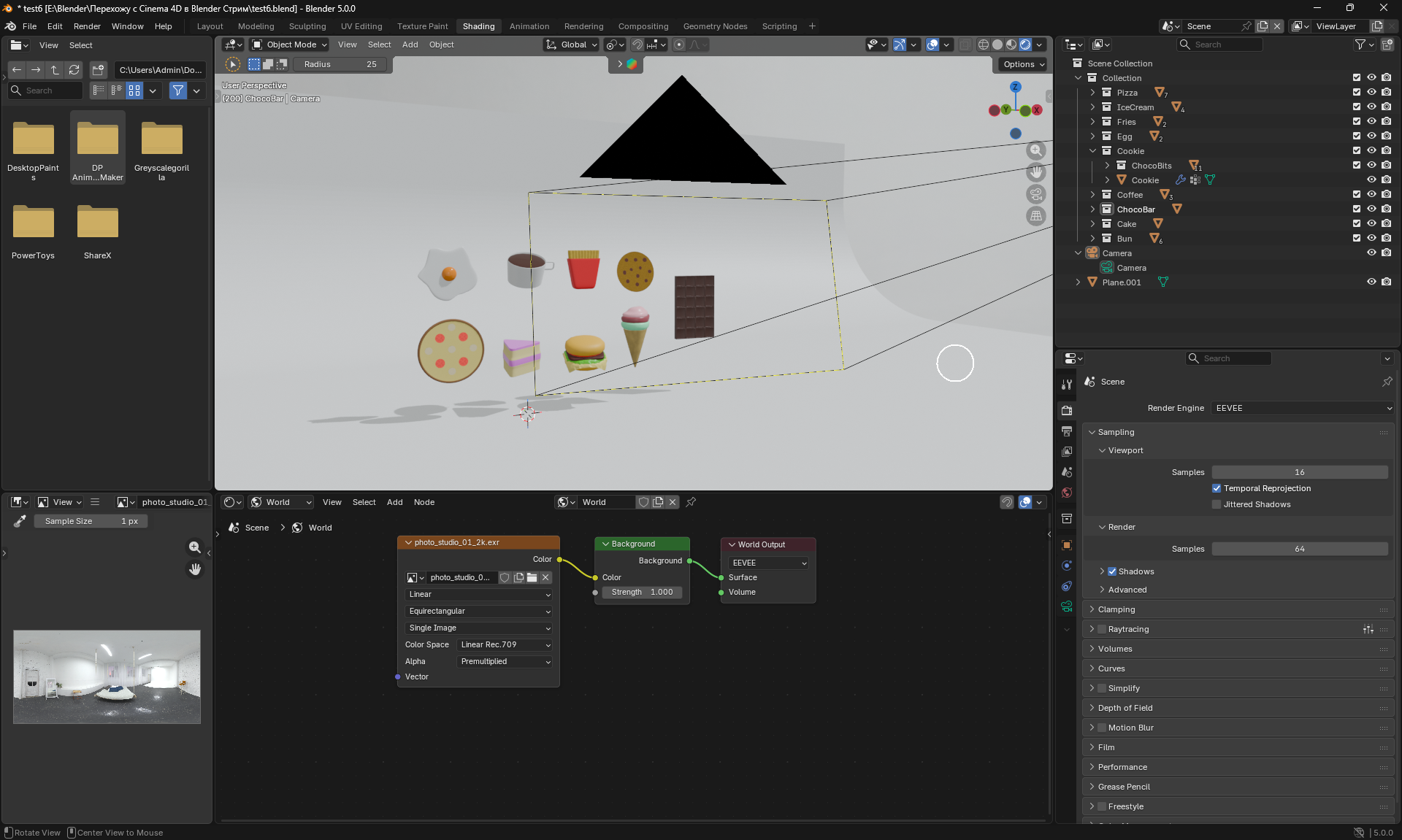Open the Render Engine EEVEE dropdown

1303,408
